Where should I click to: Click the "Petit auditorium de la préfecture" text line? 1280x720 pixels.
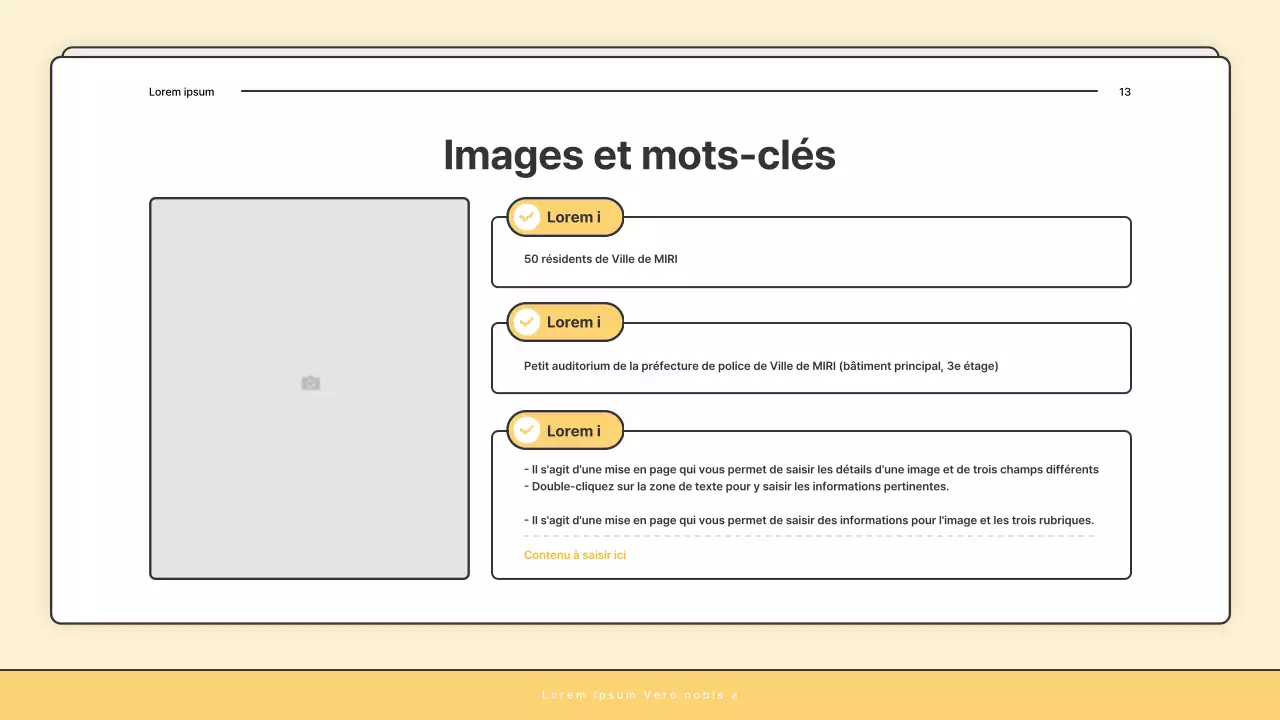tap(760, 366)
